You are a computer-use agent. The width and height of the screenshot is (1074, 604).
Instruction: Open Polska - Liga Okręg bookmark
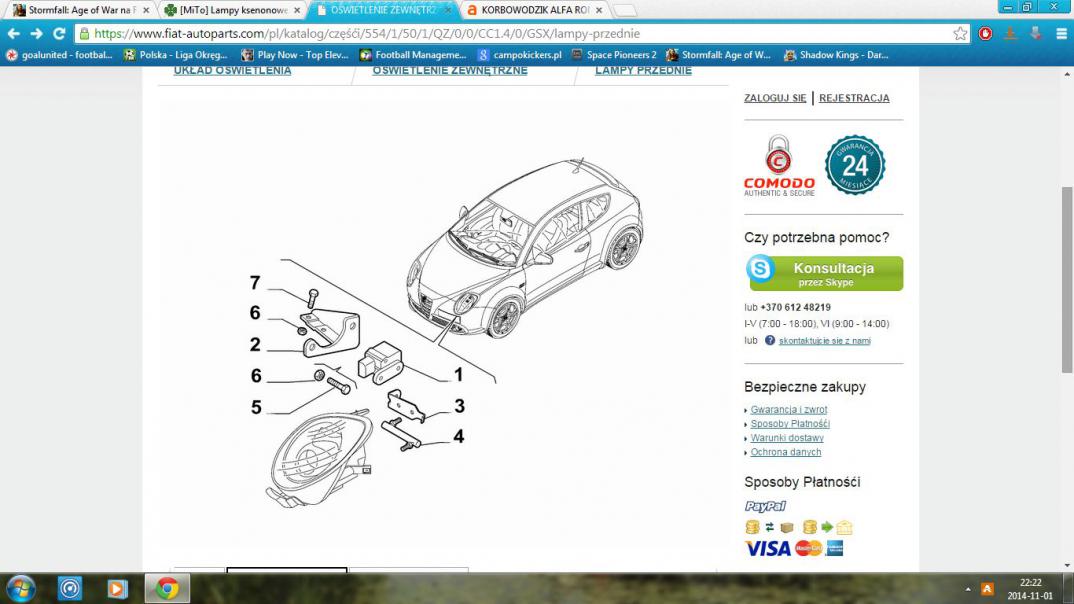pos(175,55)
